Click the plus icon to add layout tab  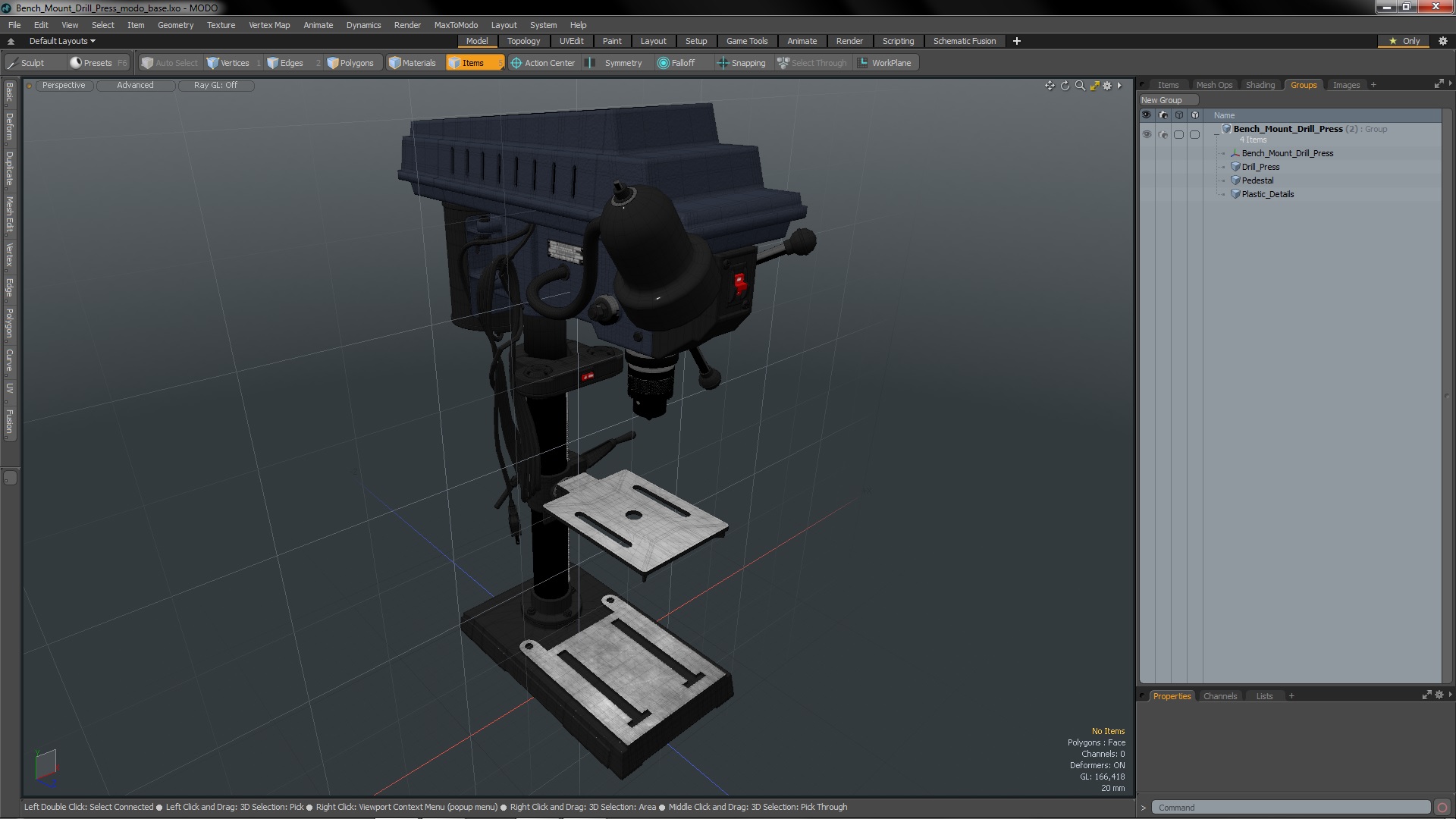click(x=1016, y=41)
